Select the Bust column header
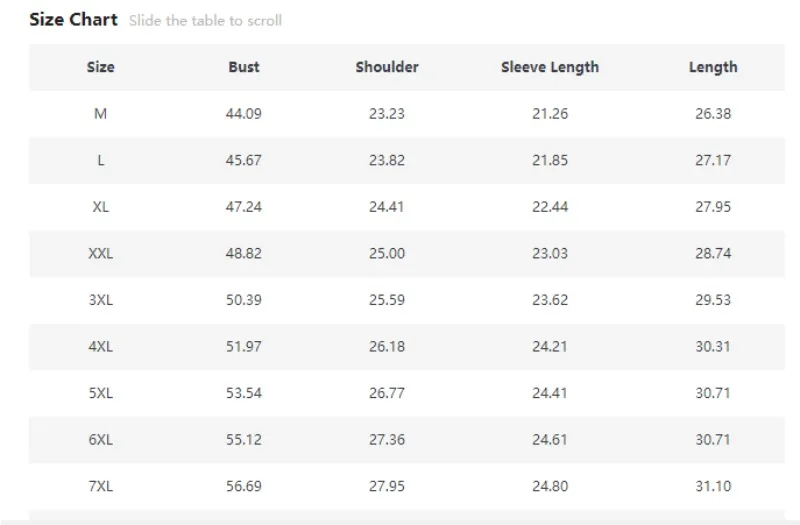Screen dimensions: 800x525 (243, 67)
